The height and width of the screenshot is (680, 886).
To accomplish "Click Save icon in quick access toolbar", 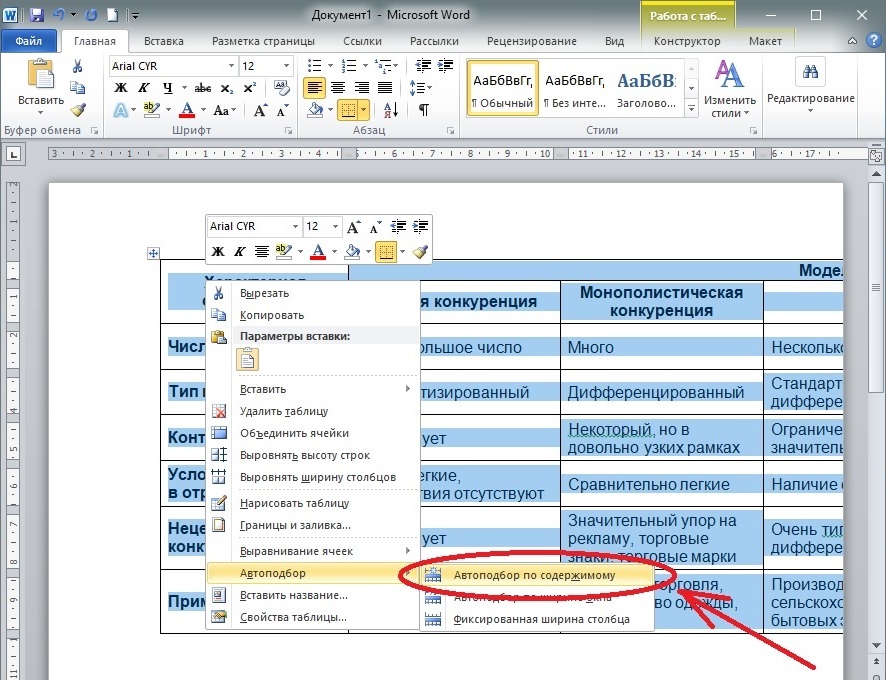I will click(x=36, y=15).
